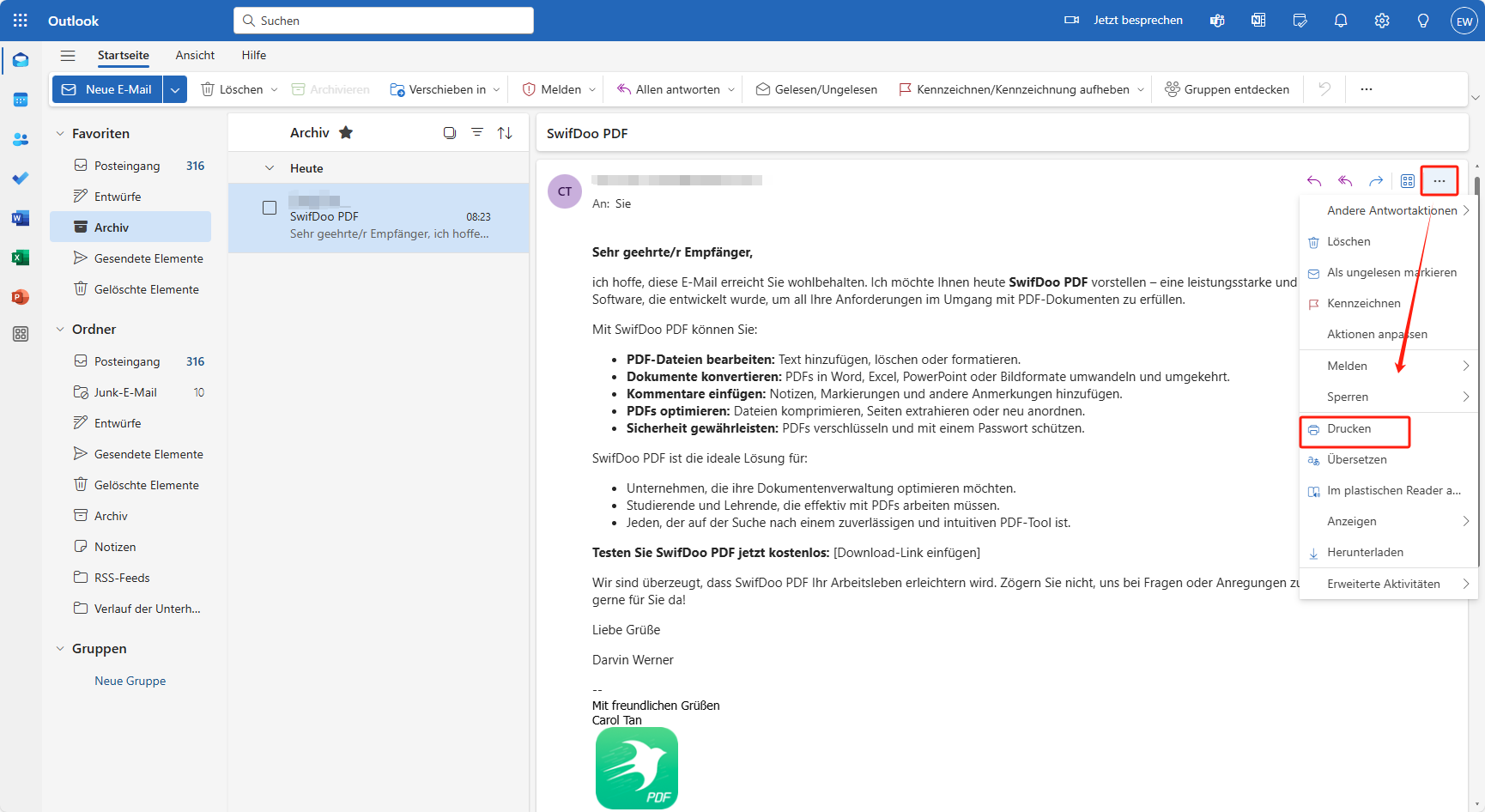Open RSS-Feeds folder

[130, 578]
